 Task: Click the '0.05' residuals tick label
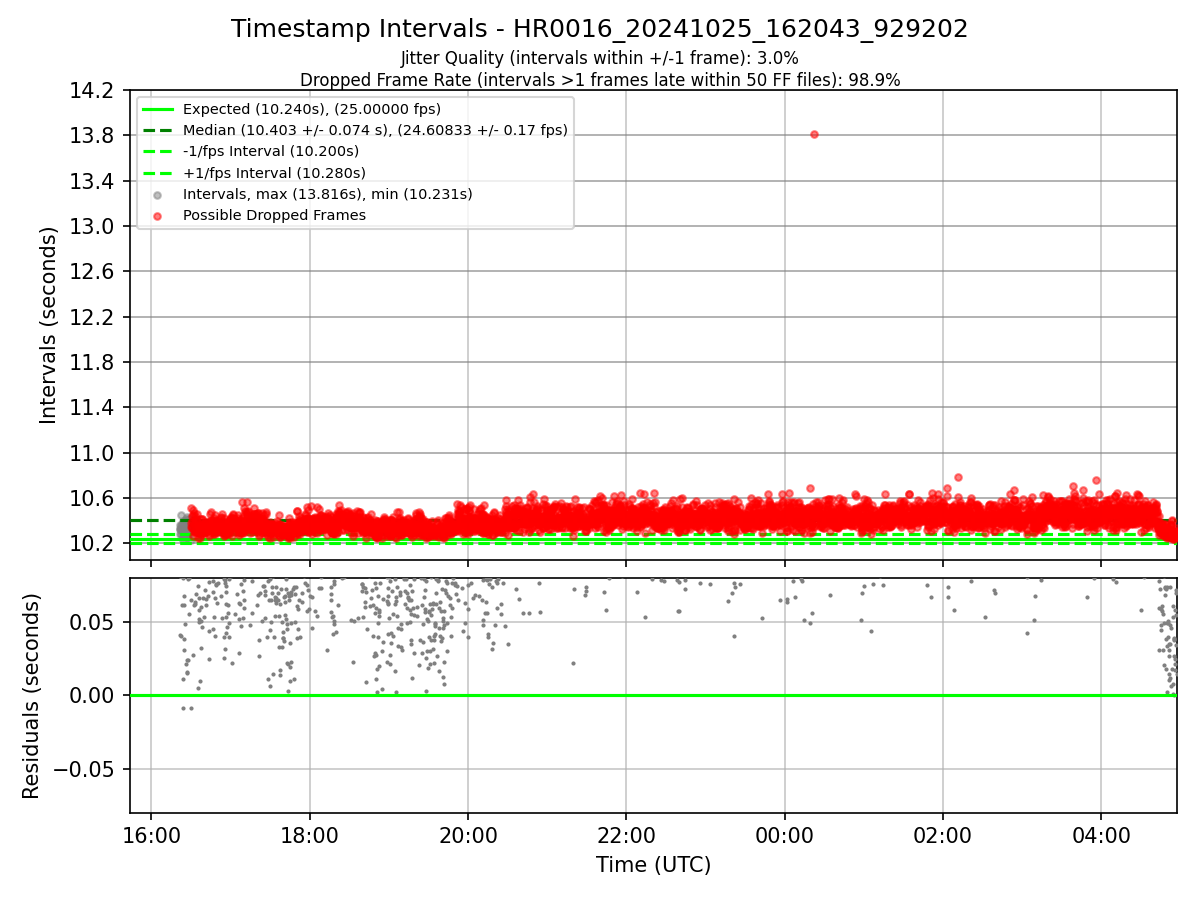95,622
